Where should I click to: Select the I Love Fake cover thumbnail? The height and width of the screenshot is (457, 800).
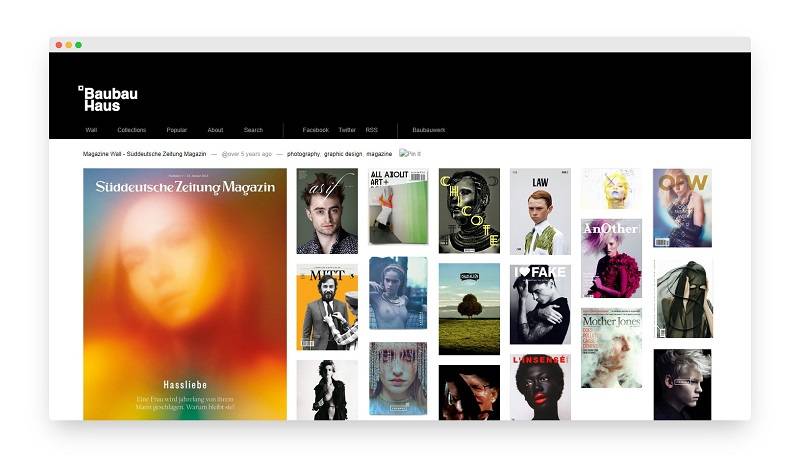click(540, 304)
